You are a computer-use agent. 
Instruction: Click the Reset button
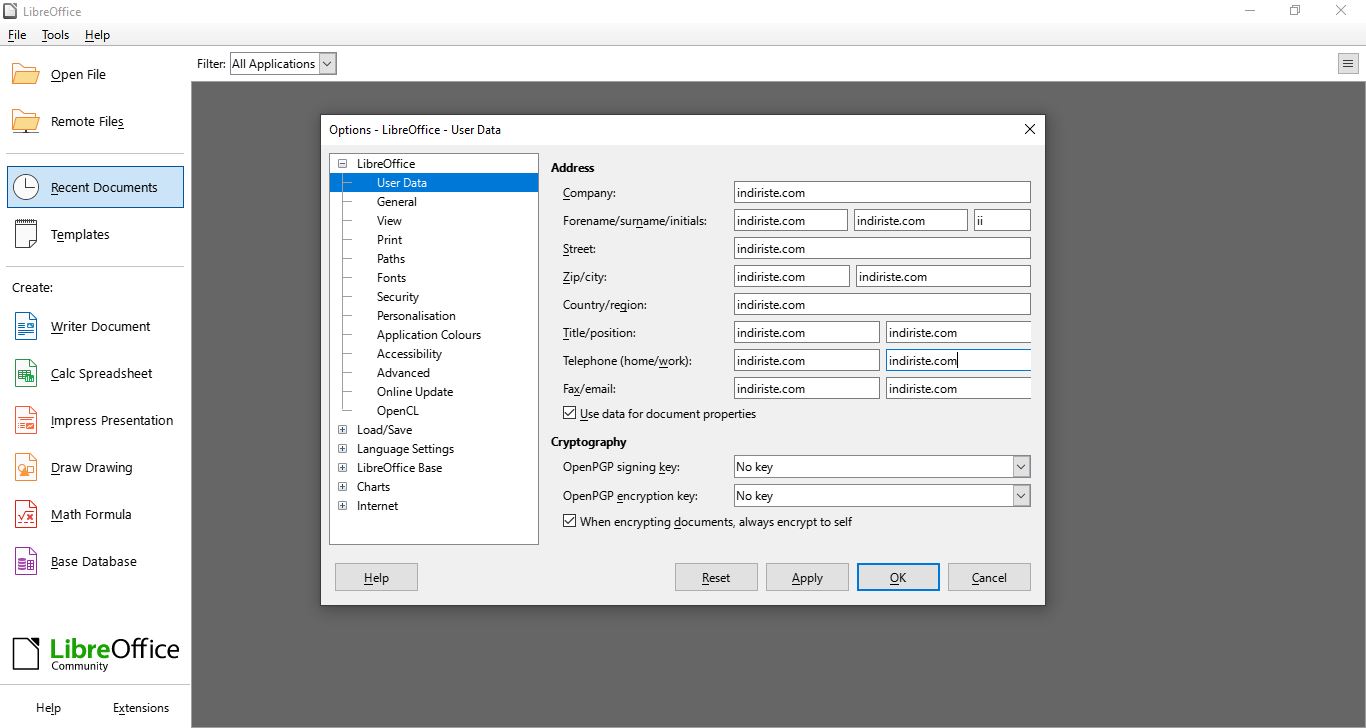click(x=716, y=577)
